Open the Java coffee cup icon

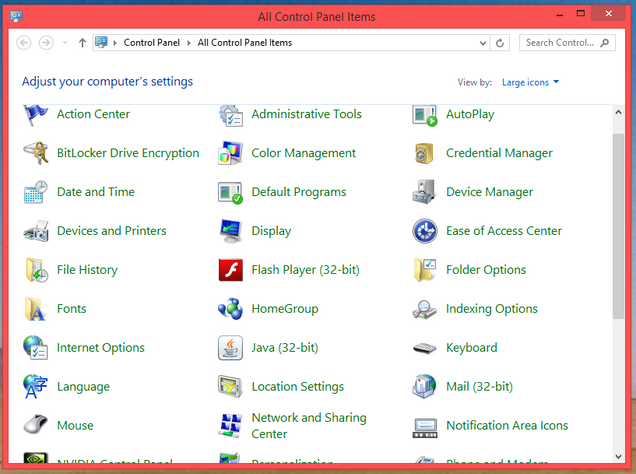coord(231,347)
